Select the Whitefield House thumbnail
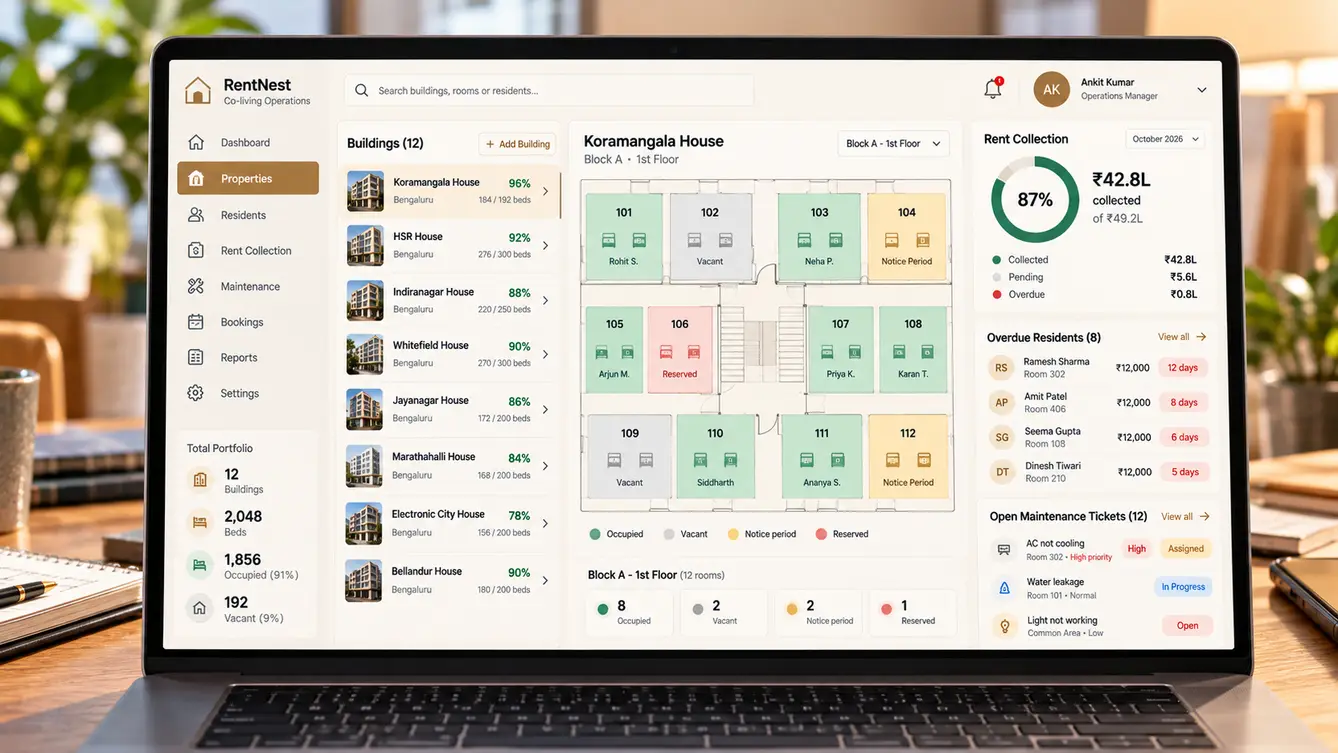The width and height of the screenshot is (1338, 753). 365,354
